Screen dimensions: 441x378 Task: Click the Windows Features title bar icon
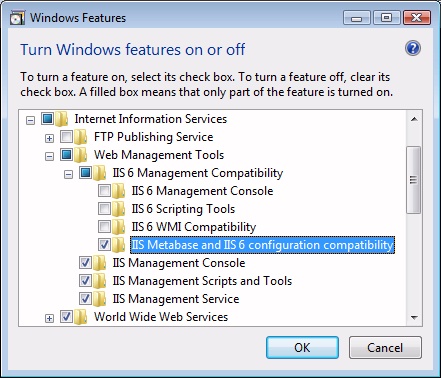click(17, 18)
